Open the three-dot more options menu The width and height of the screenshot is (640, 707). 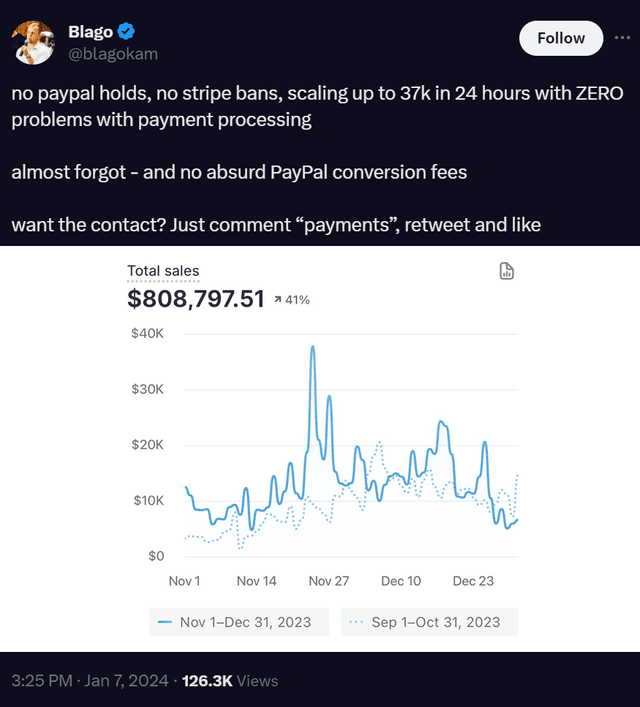tap(622, 38)
